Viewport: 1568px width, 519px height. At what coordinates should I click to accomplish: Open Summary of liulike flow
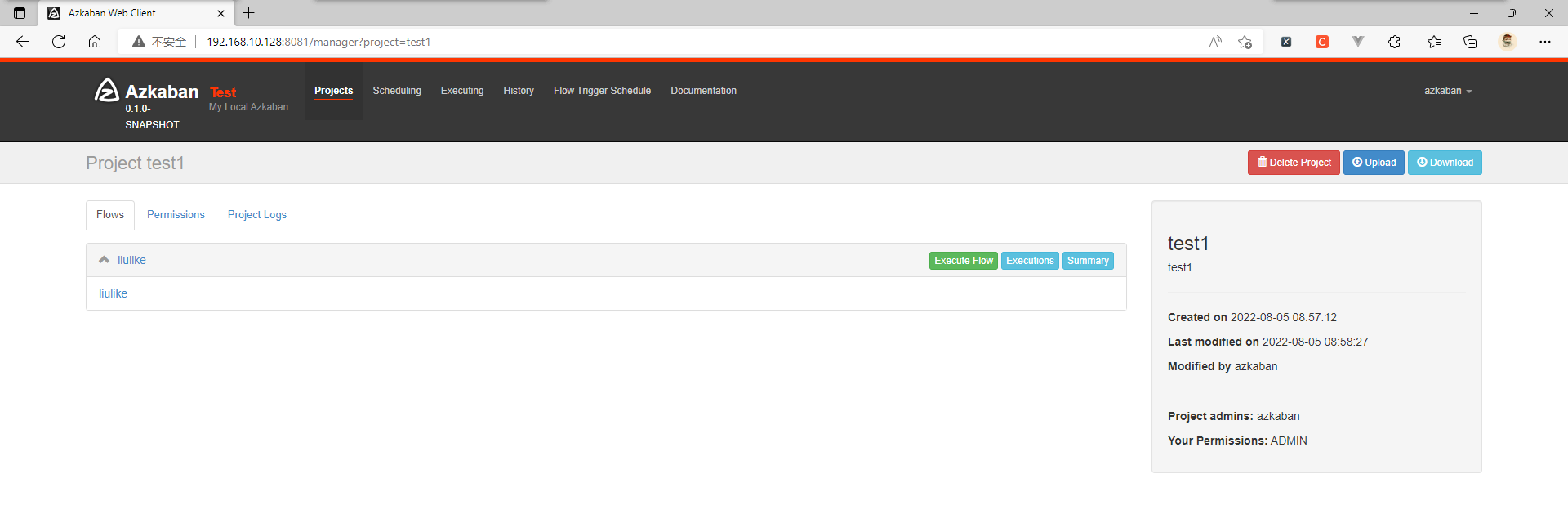(1088, 261)
